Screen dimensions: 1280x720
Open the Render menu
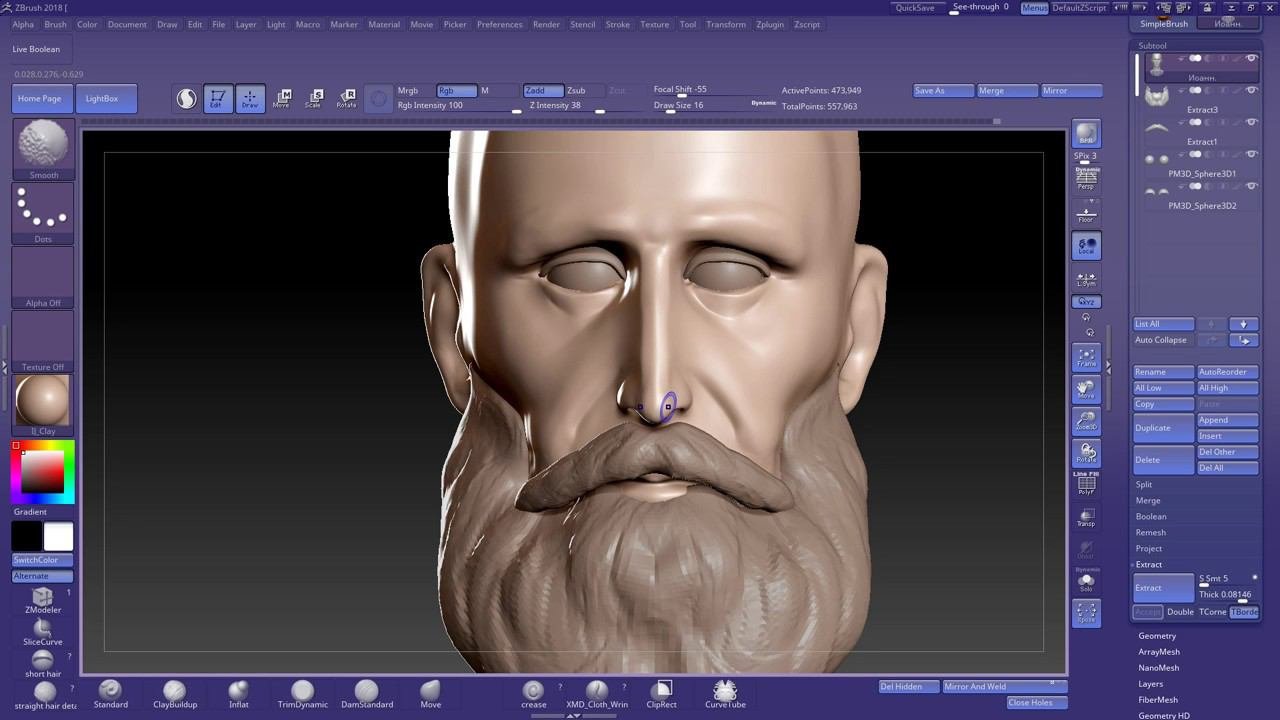pos(546,24)
